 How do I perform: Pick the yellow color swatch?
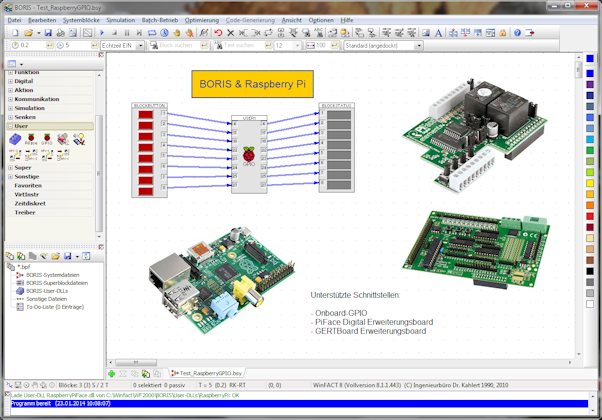tap(590, 183)
